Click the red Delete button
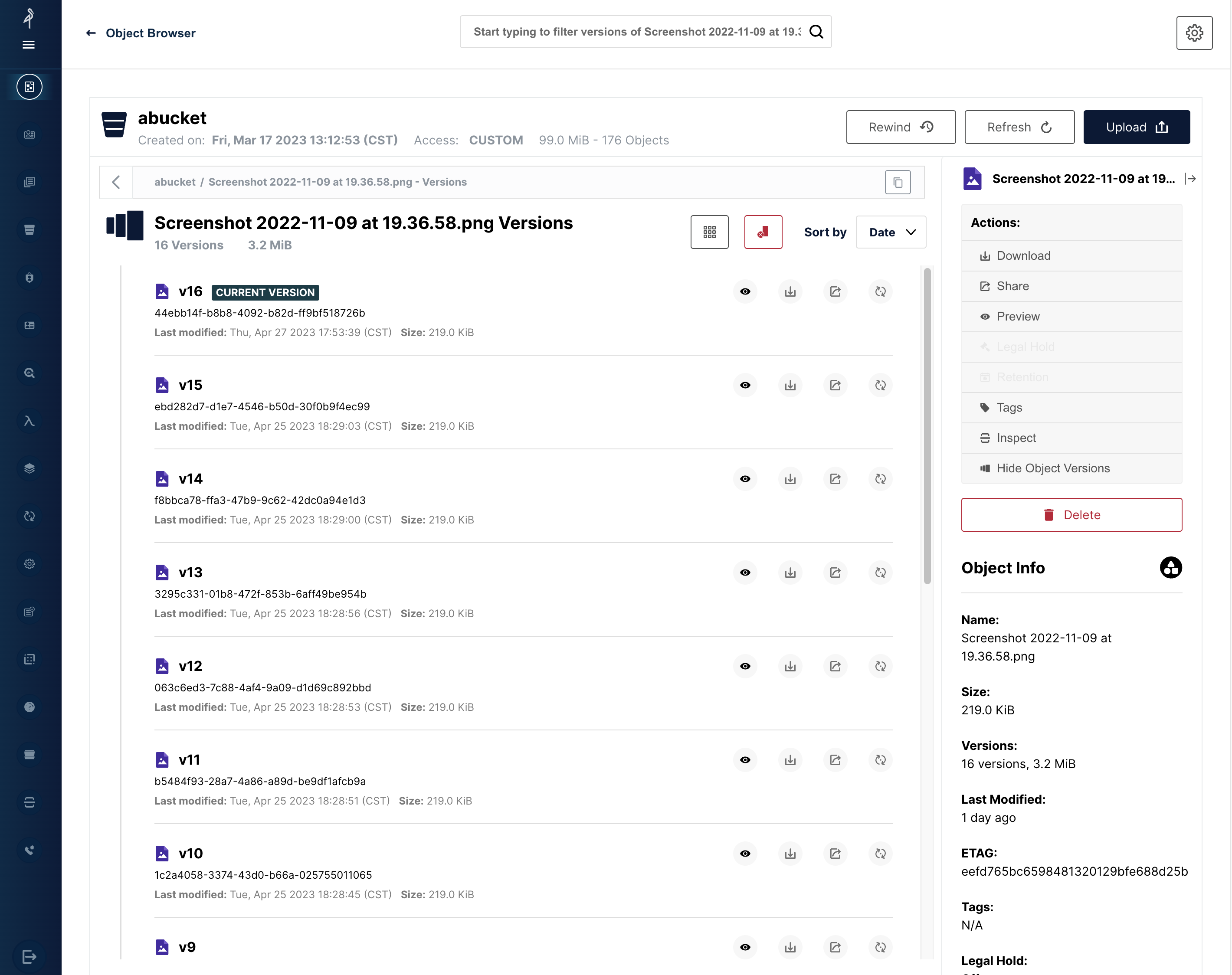The width and height of the screenshot is (1232, 975). 1071,514
